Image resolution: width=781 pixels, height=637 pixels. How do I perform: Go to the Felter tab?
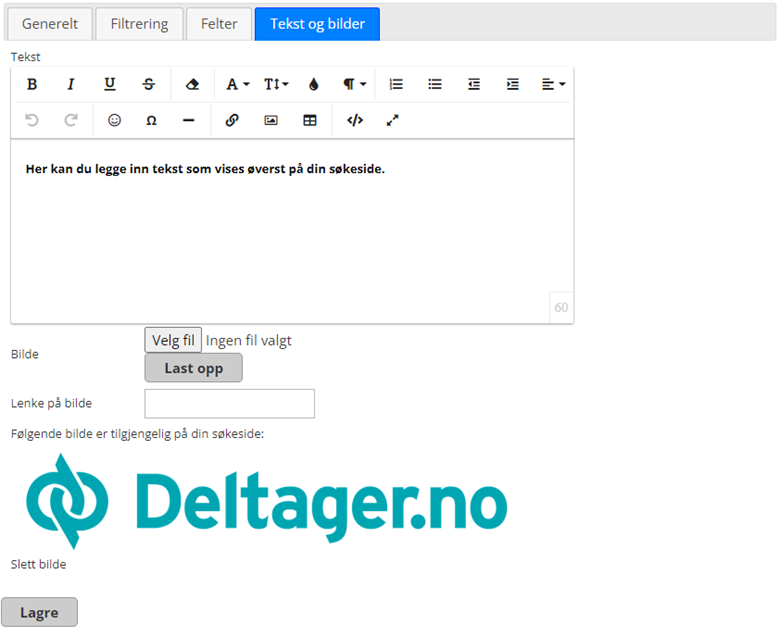(219, 24)
